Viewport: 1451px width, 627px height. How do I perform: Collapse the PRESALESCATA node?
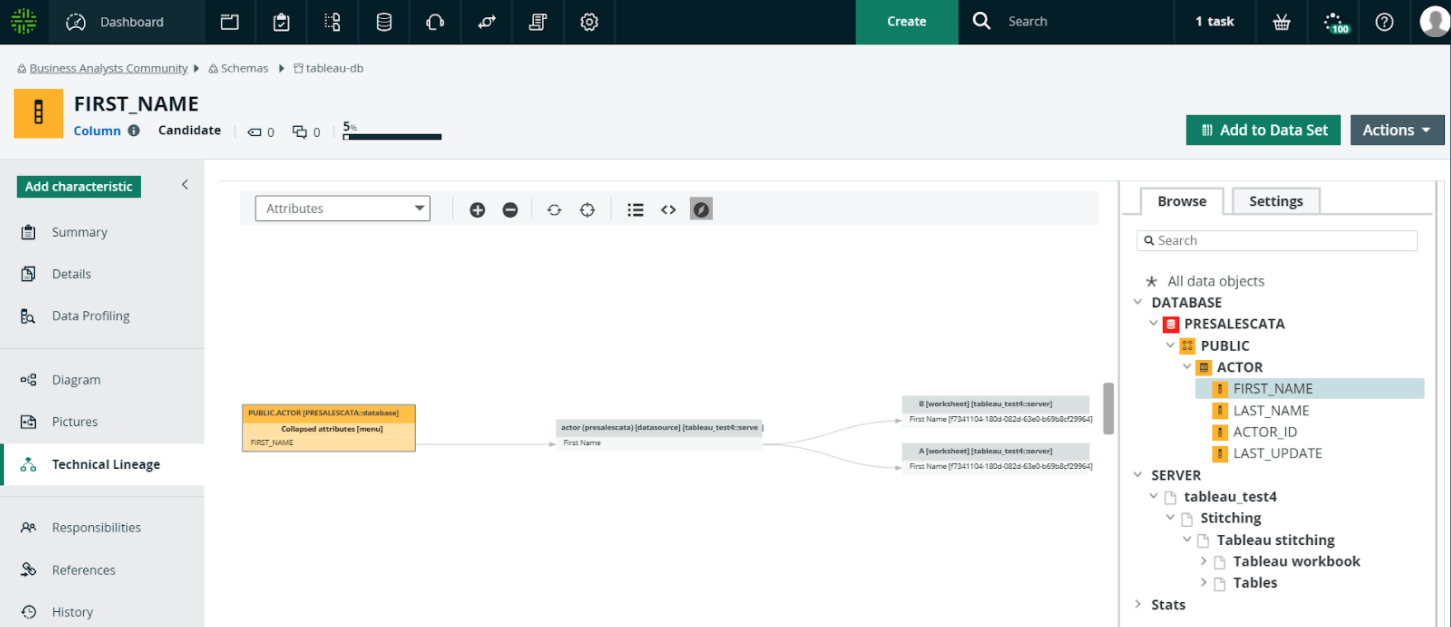tap(1154, 324)
